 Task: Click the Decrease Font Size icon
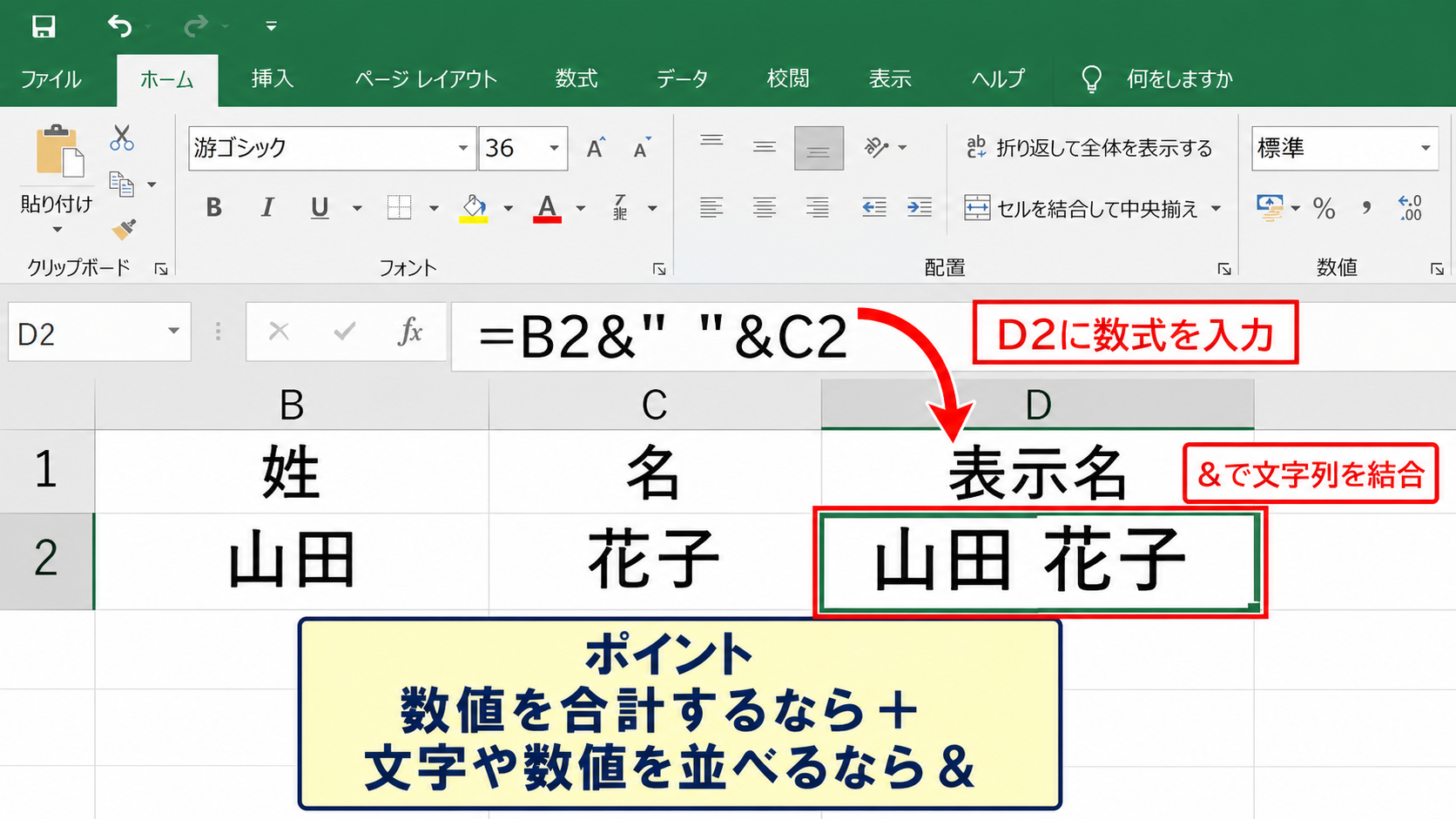(642, 148)
